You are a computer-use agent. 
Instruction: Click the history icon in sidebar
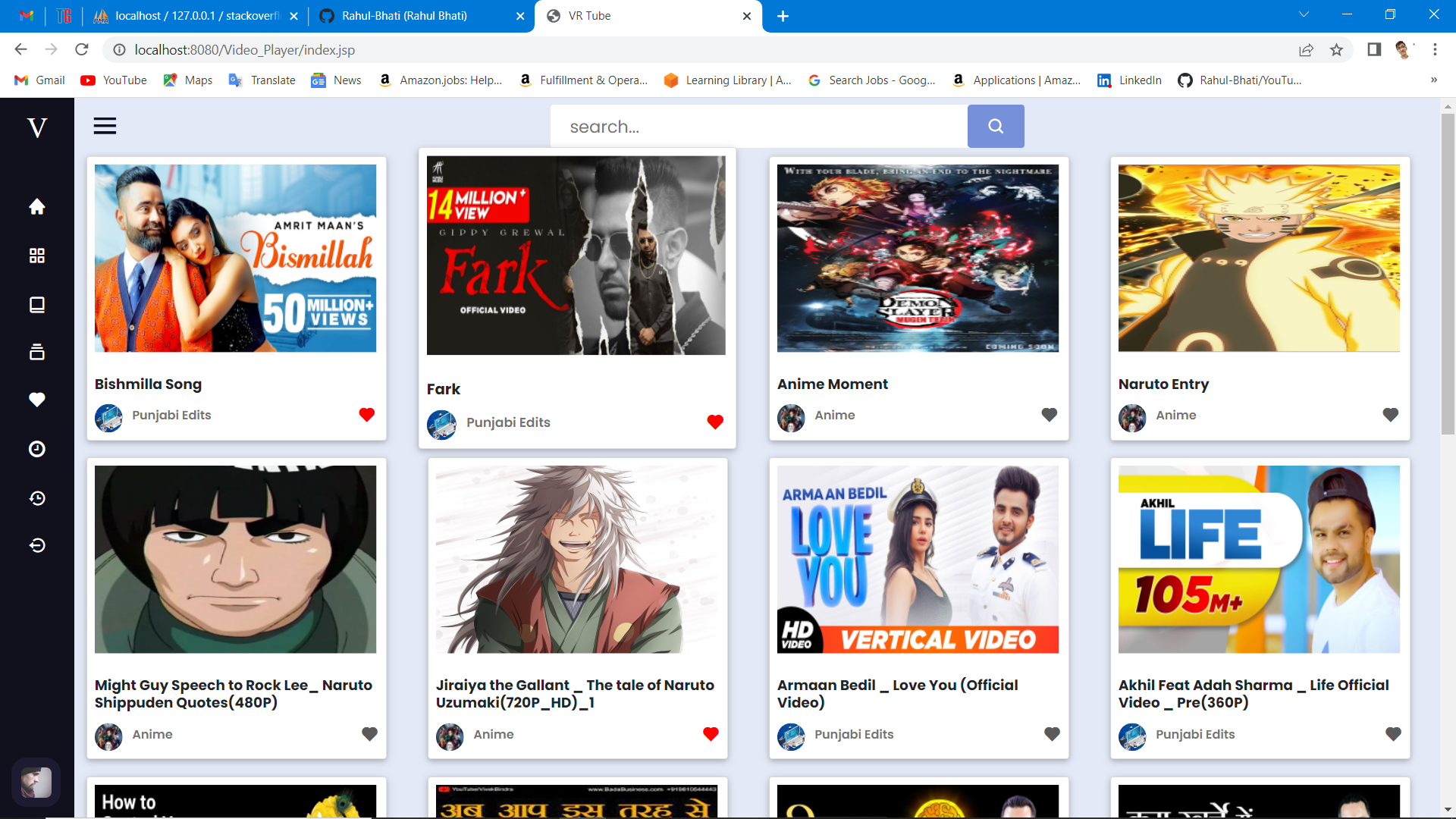[x=36, y=498]
